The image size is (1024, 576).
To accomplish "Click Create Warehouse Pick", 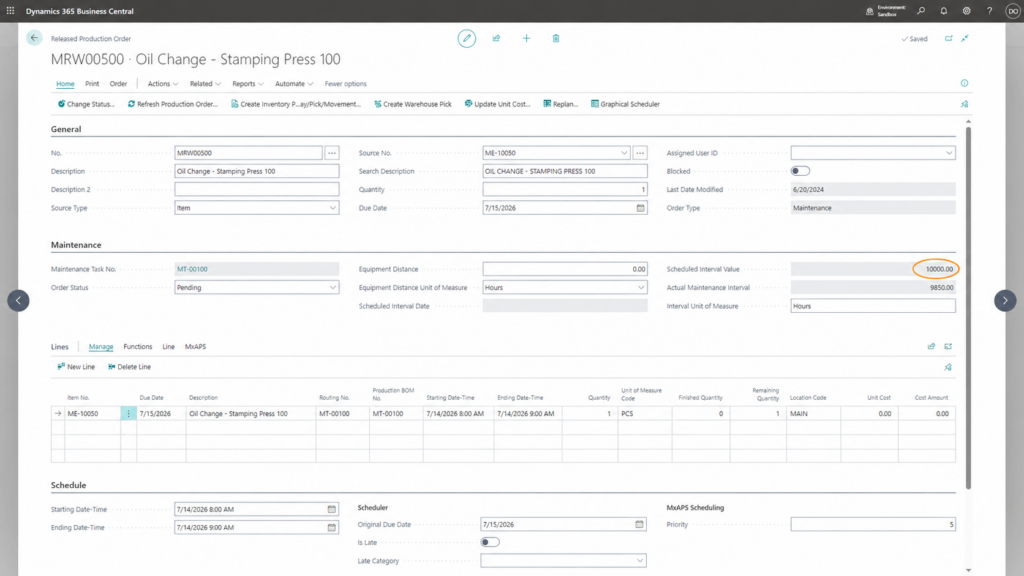I will click(412, 104).
